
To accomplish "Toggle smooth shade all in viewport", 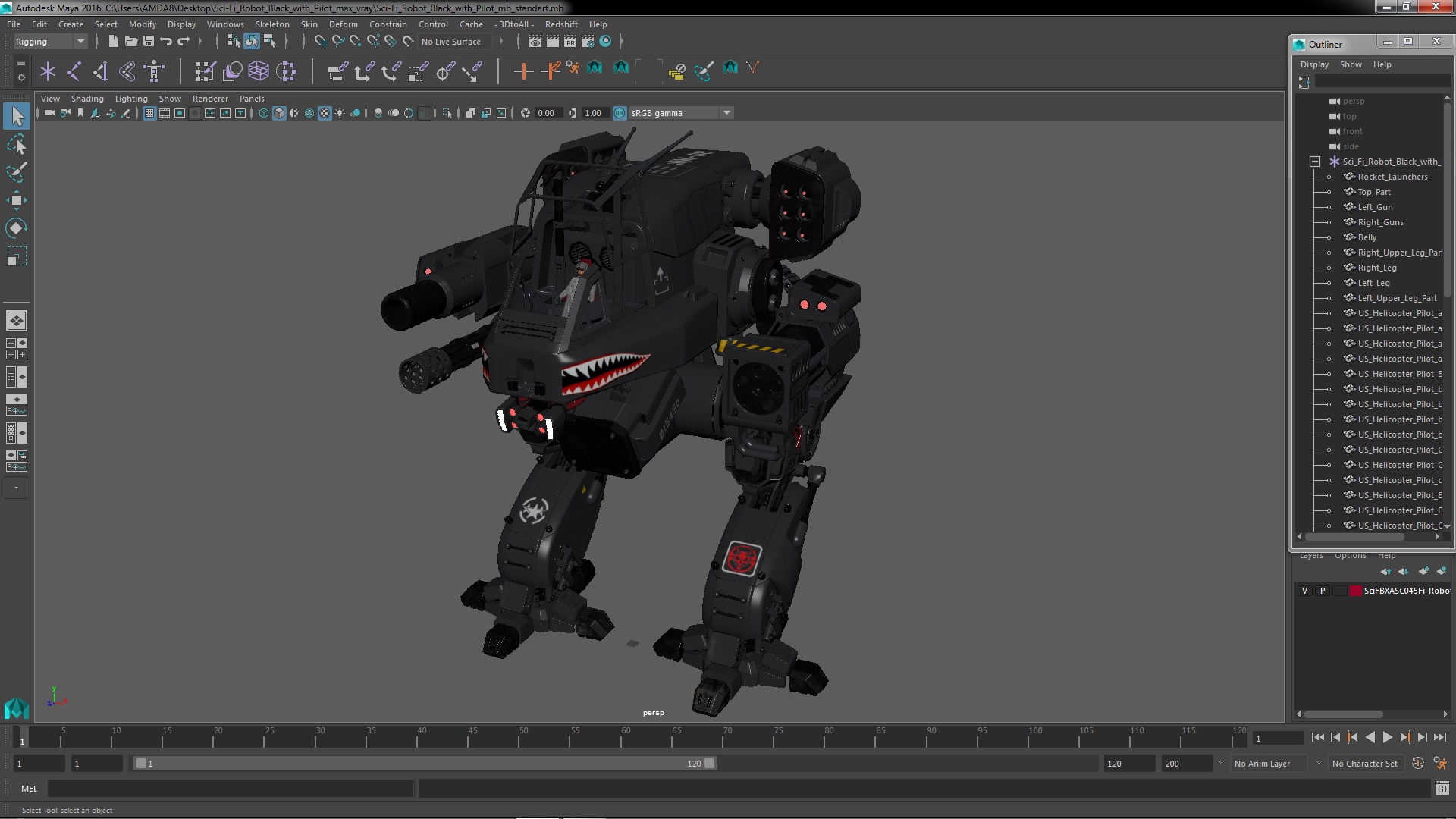I will (x=279, y=113).
